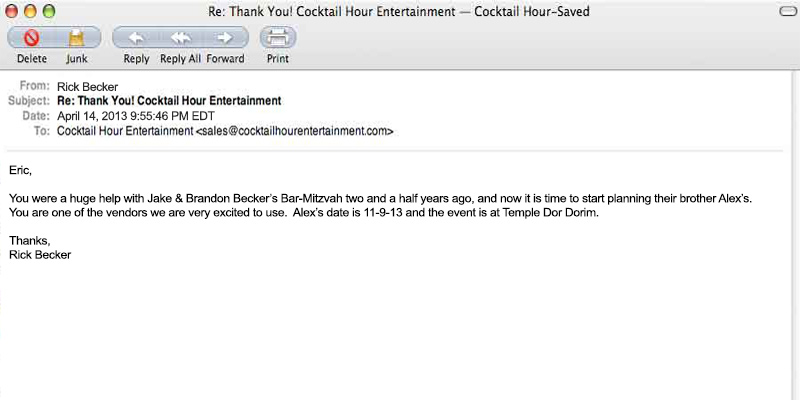The image size is (800, 400).
Task: Click the toolbar toggle pill at top right
Action: pos(789,11)
